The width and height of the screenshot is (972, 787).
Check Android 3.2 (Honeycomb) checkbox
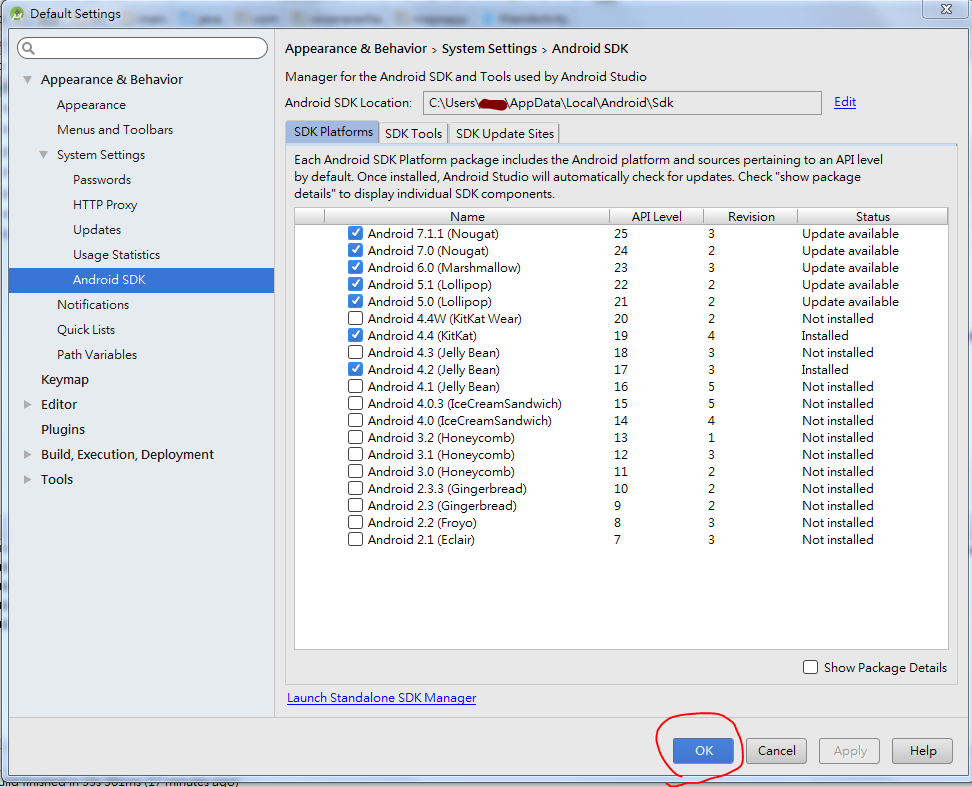355,437
